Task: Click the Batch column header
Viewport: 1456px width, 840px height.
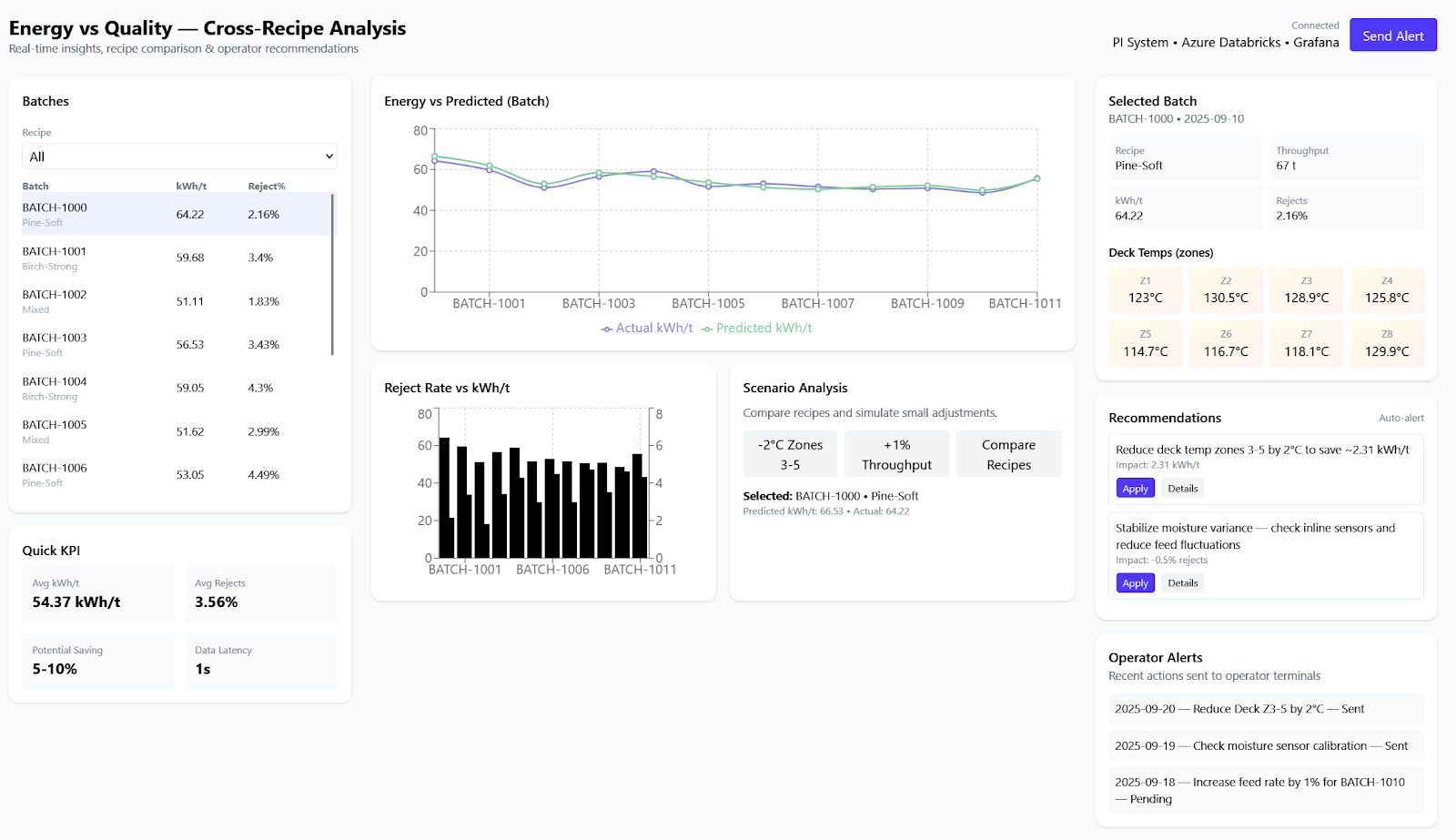Action: pyautogui.click(x=35, y=187)
